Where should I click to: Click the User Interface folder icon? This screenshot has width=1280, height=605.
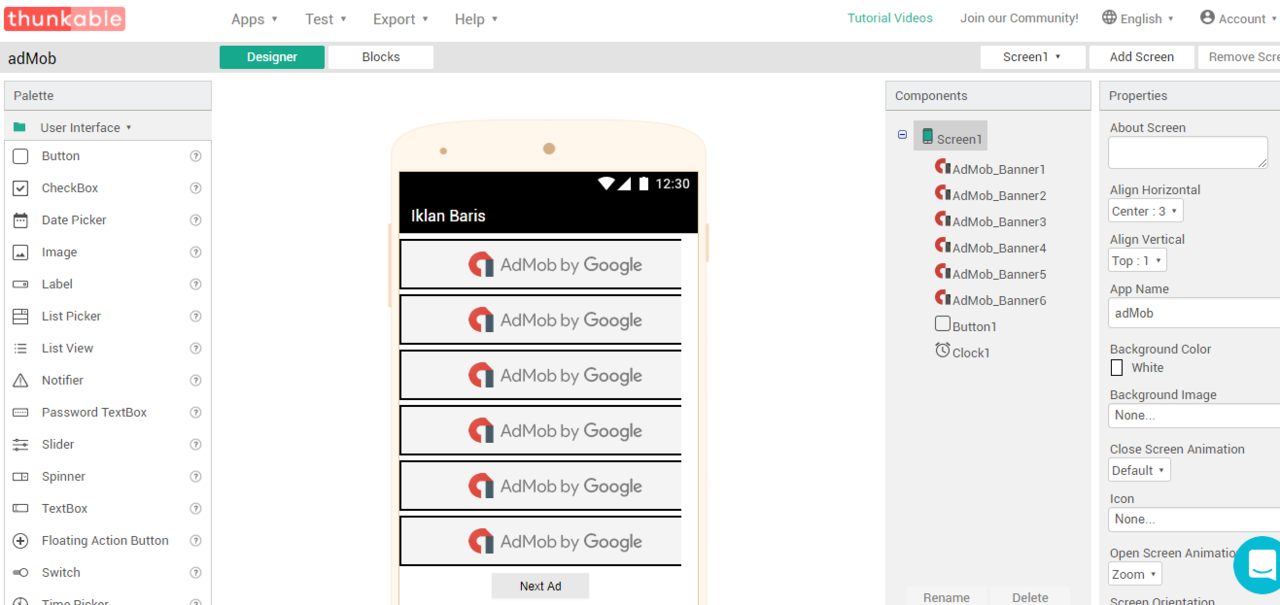point(19,127)
